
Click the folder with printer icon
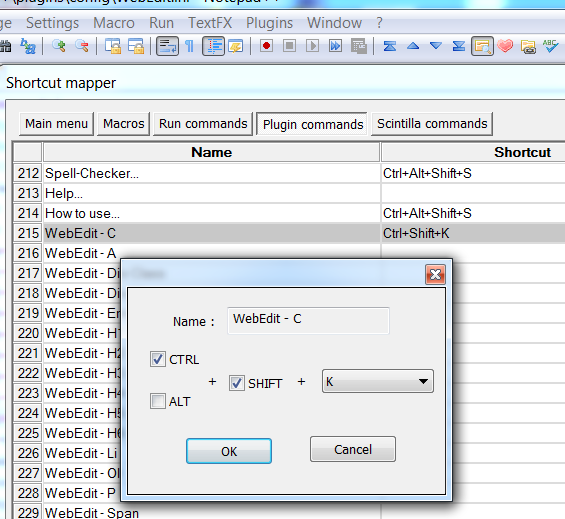(528, 46)
